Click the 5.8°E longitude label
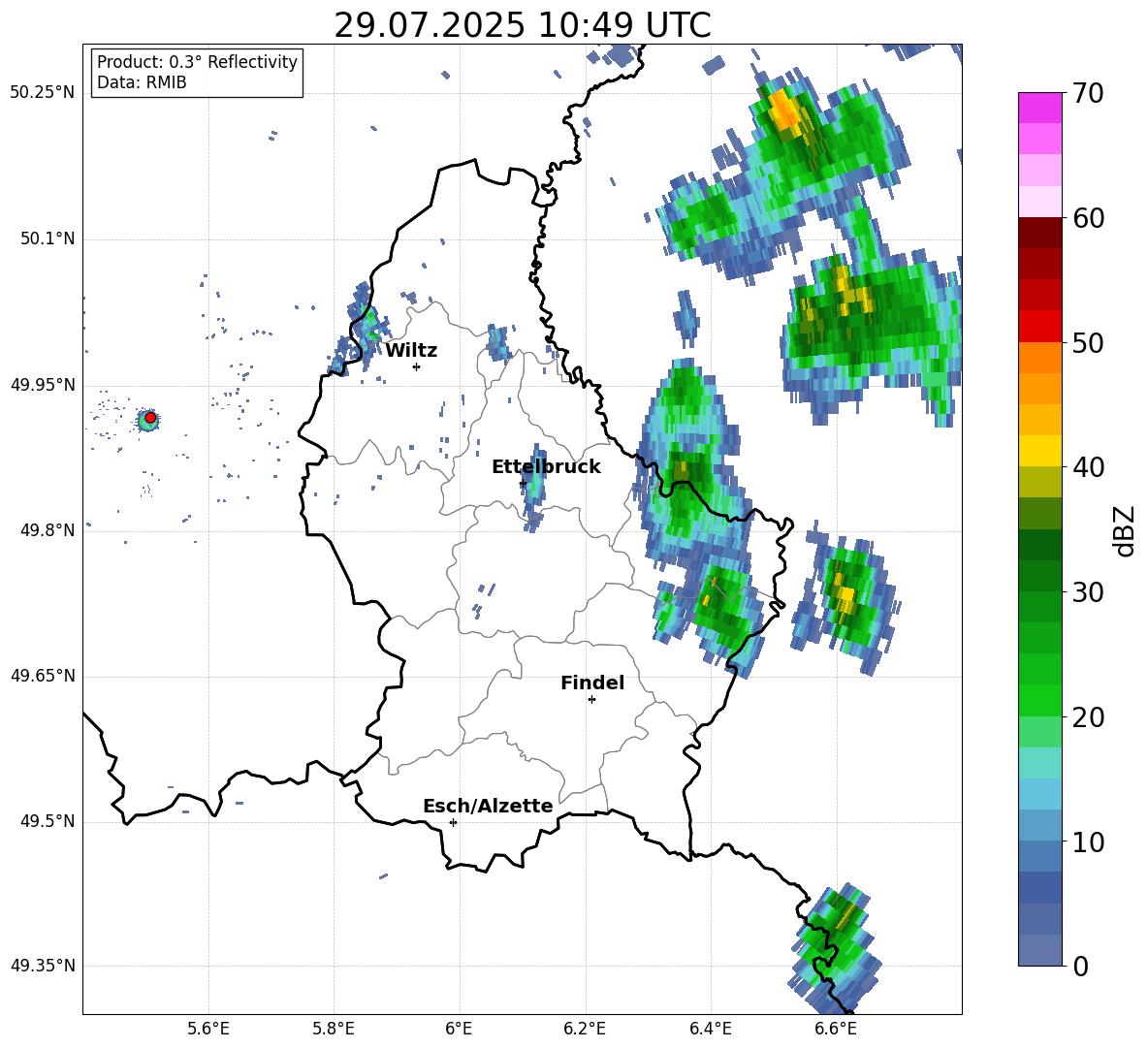Screen dimensions: 1148x1048 (x=334, y=1029)
